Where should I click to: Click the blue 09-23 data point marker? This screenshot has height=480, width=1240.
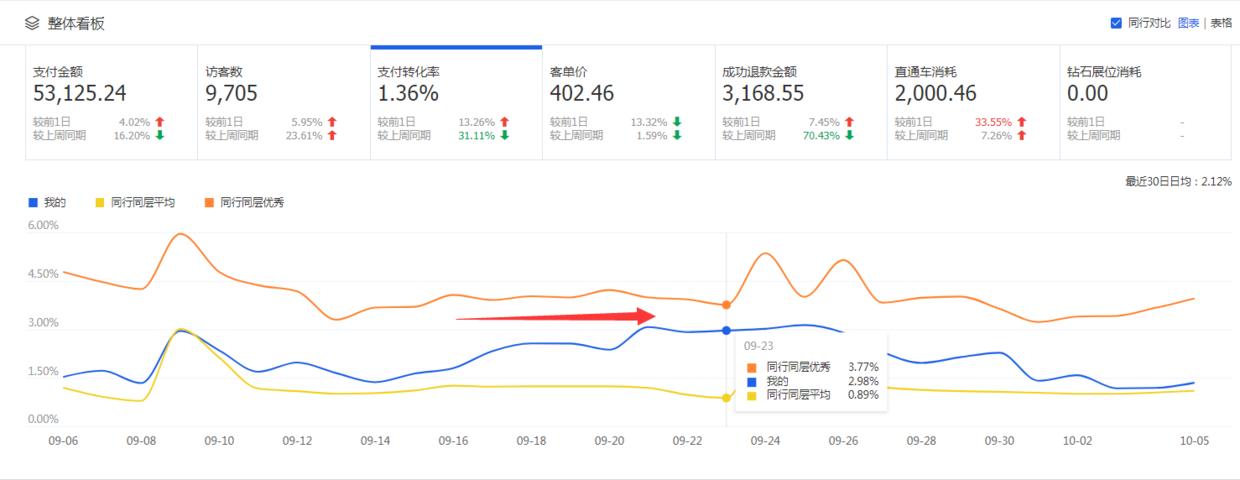click(x=726, y=330)
